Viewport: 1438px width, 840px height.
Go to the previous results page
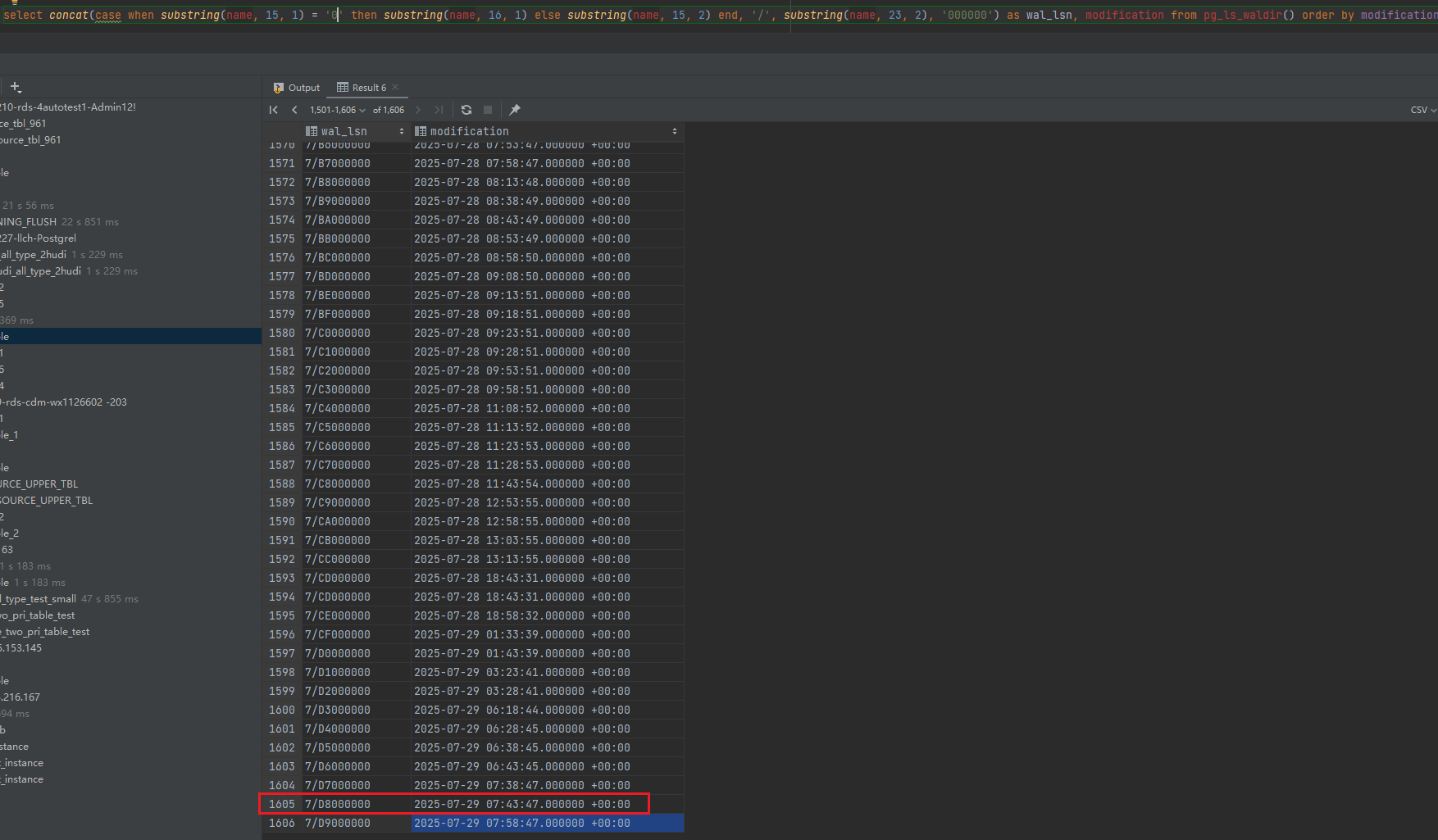point(294,110)
